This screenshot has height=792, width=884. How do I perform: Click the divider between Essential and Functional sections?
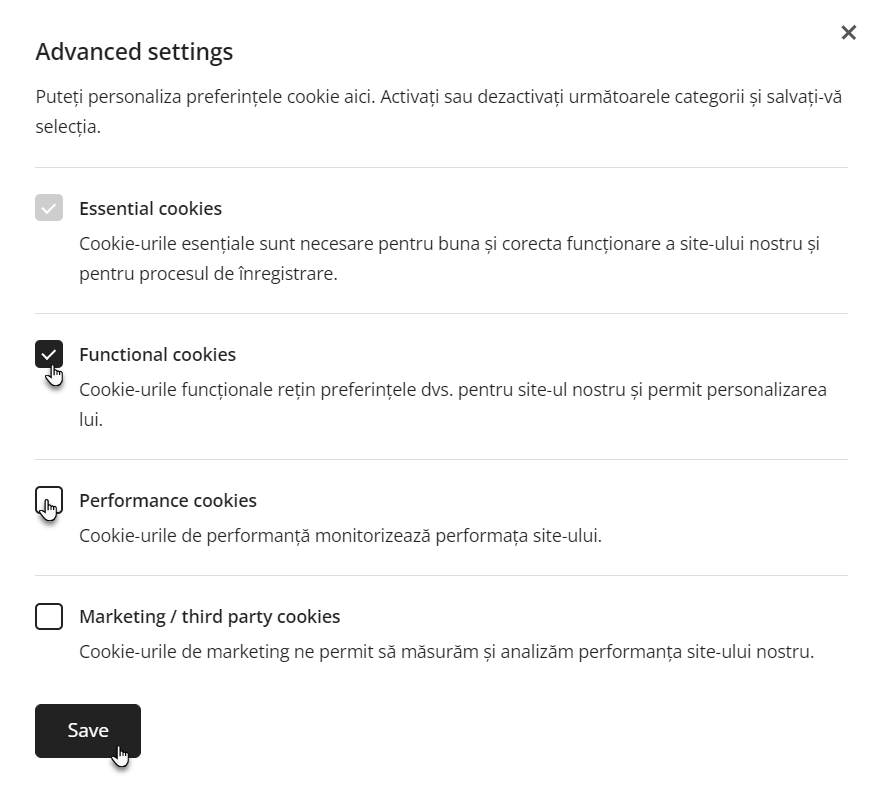[x=441, y=313]
